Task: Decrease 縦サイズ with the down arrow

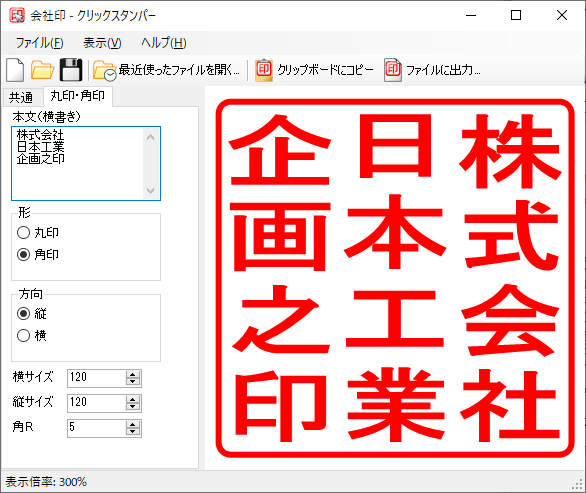Action: point(133,407)
